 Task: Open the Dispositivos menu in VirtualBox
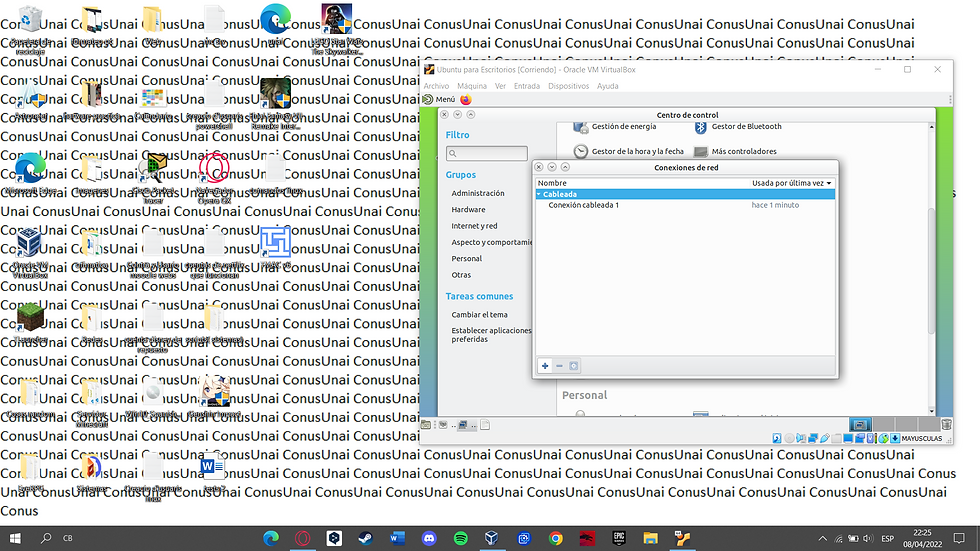click(x=568, y=86)
